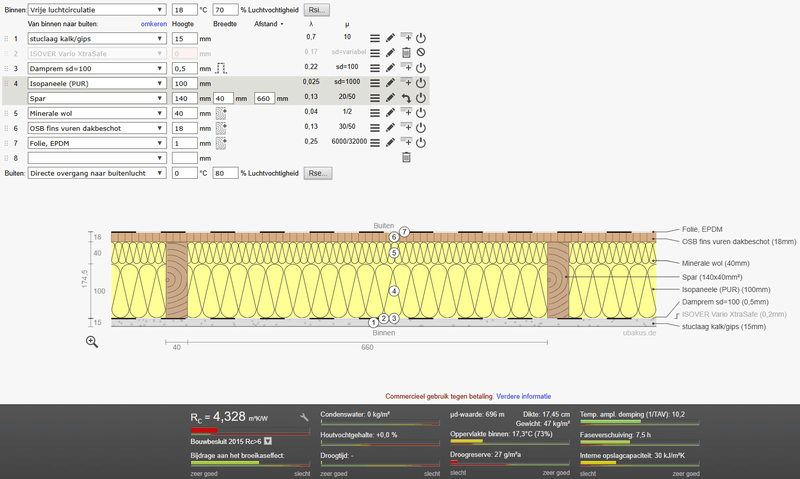Edit the Isopaneele (PUR) layer
This screenshot has width=800, height=479.
pos(390,83)
